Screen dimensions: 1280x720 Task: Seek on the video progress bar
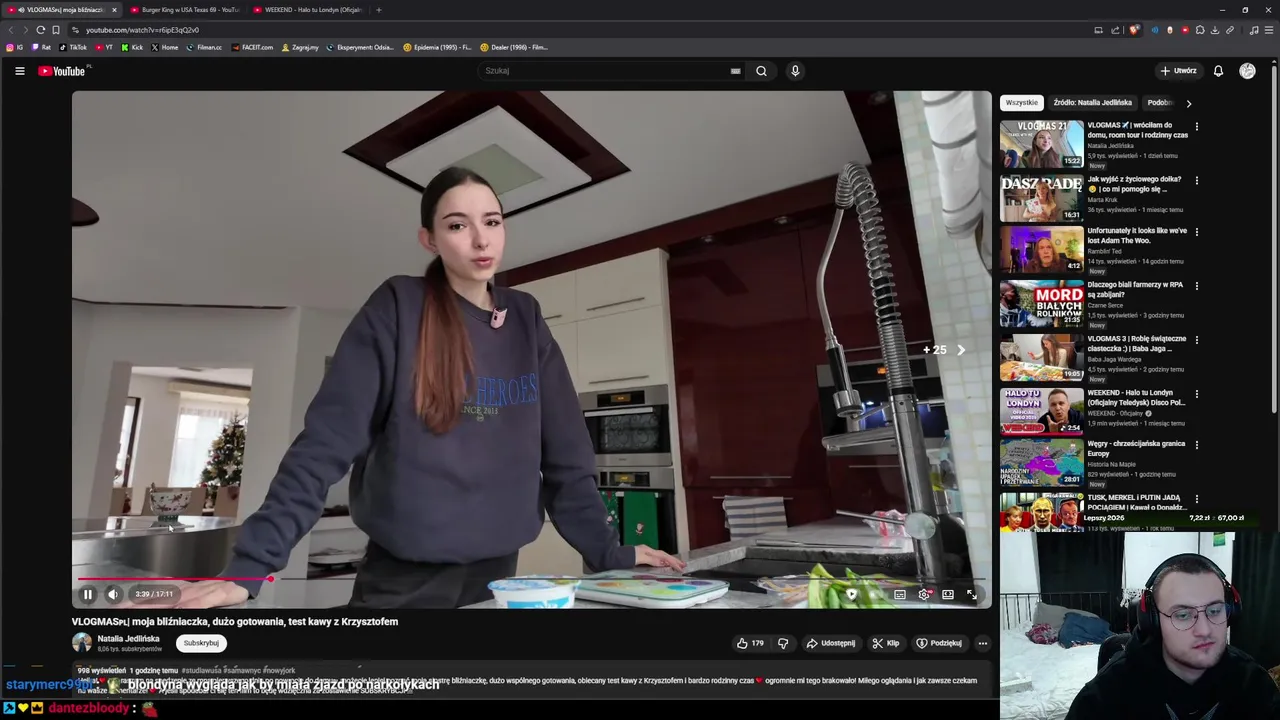click(530, 579)
